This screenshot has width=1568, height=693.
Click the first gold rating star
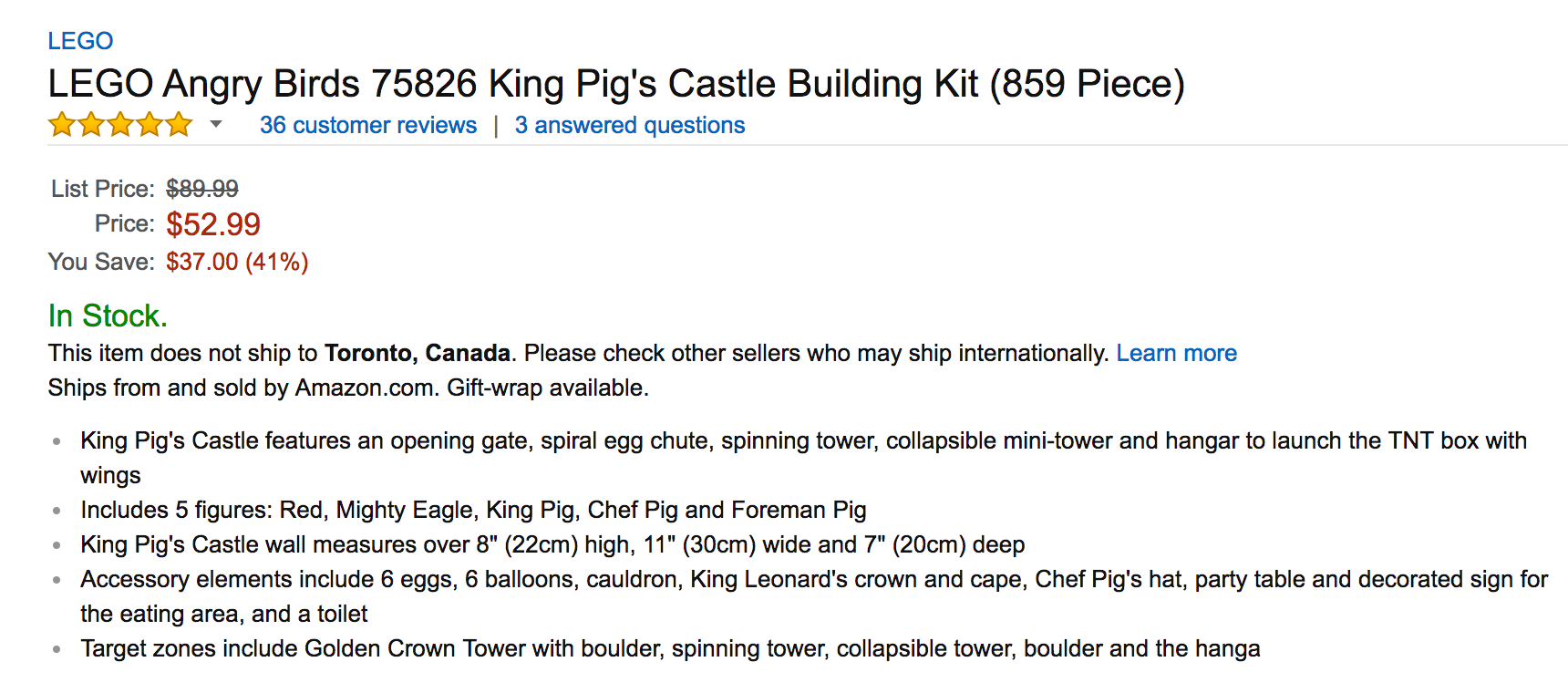pos(62,124)
